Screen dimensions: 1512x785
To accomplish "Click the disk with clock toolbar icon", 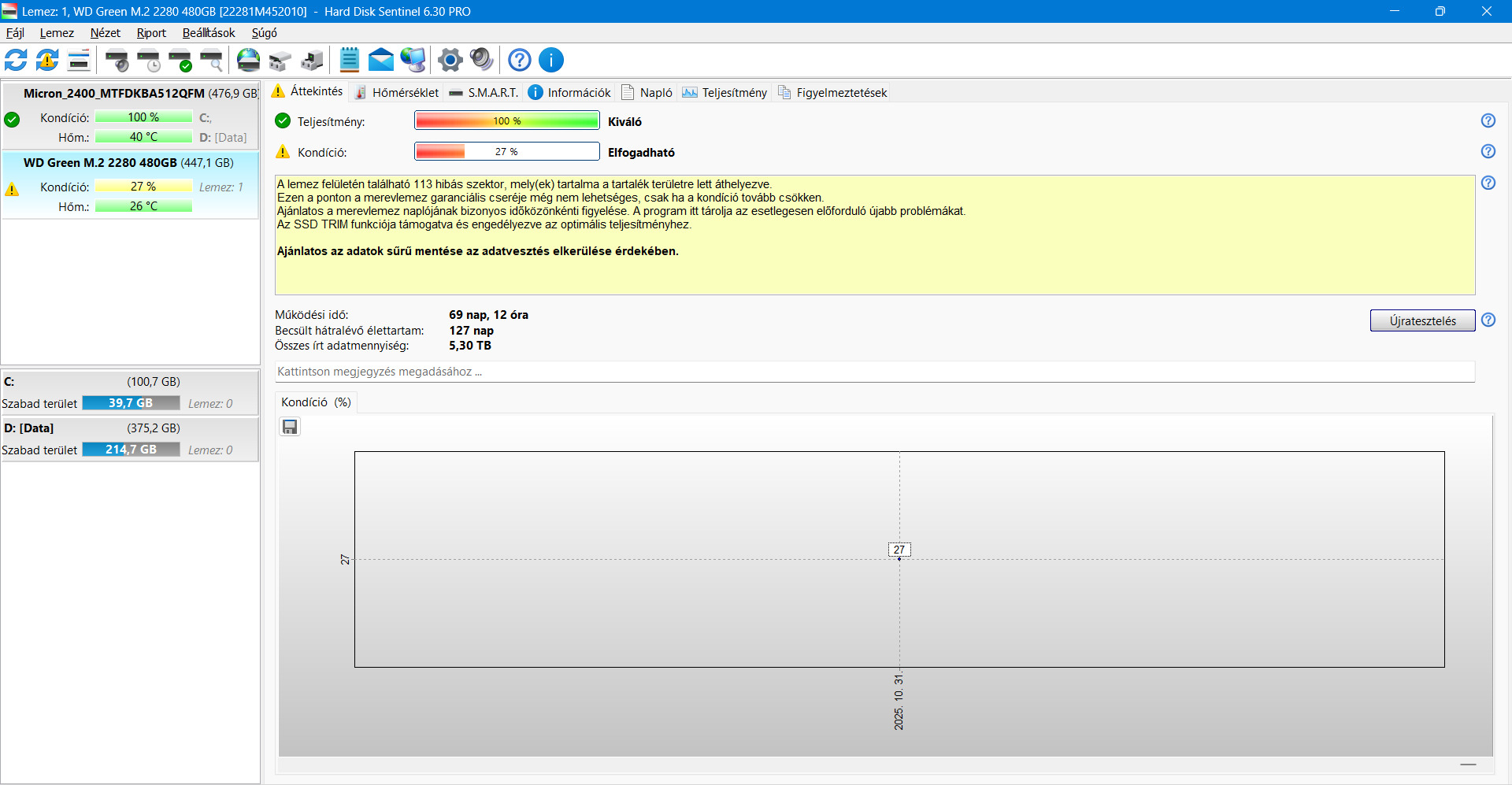I will tap(148, 60).
